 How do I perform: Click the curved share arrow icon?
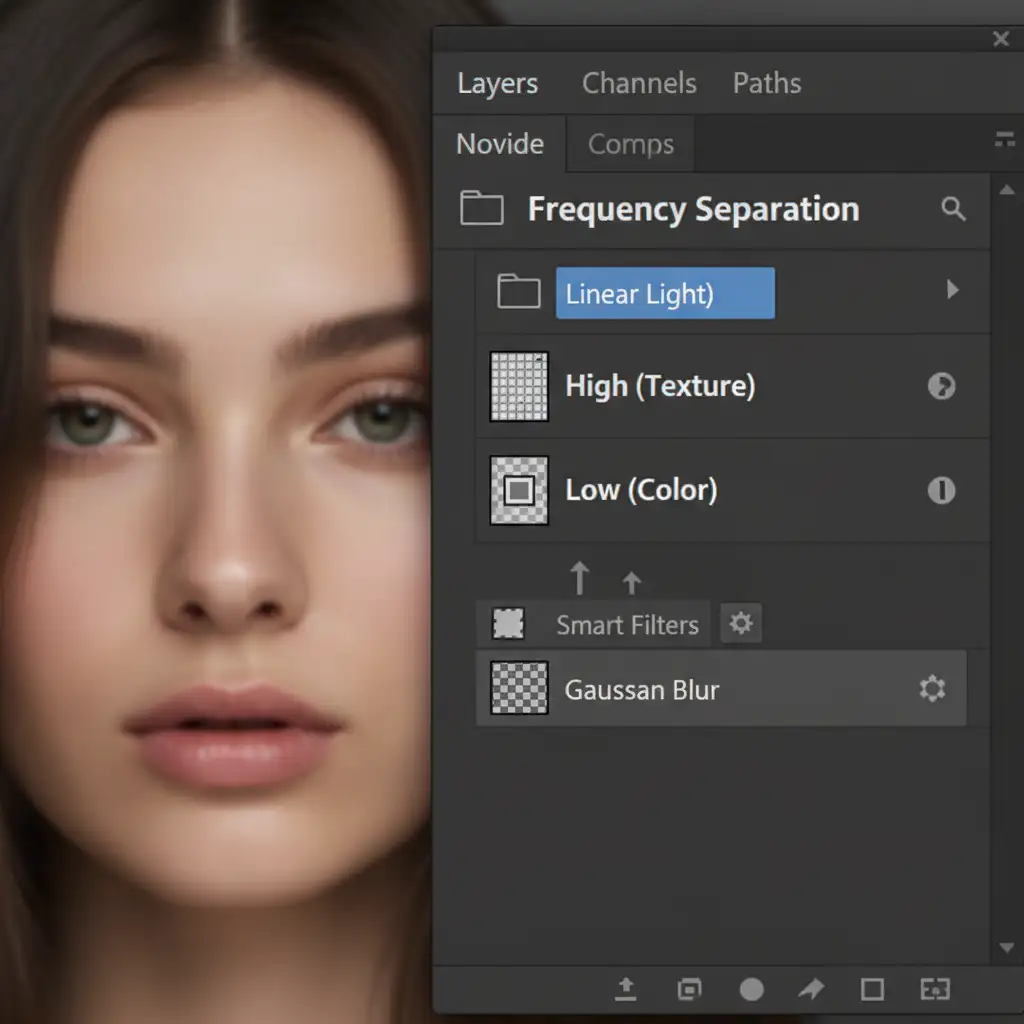pos(811,990)
